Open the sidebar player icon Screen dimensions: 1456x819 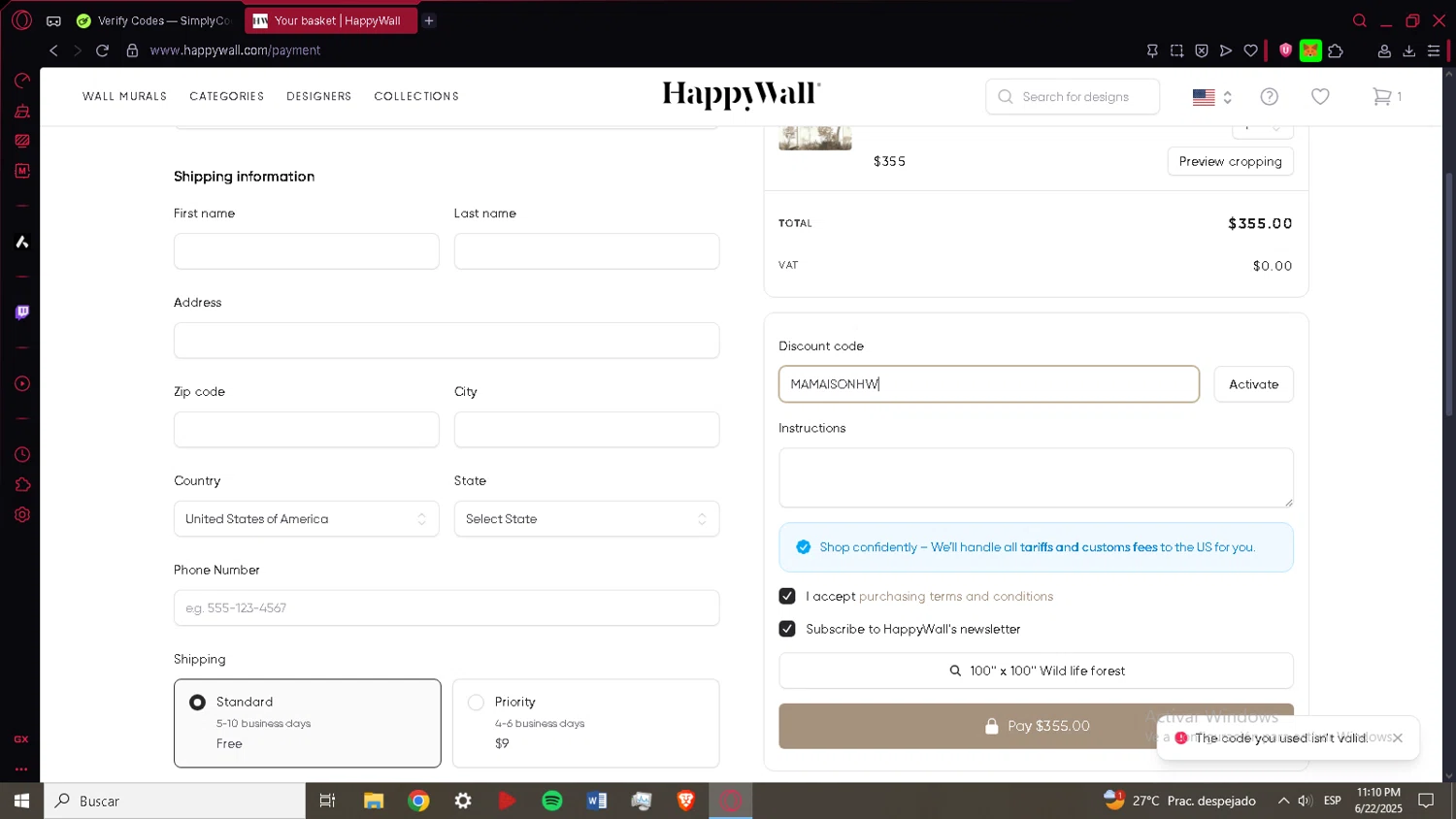coord(21,383)
